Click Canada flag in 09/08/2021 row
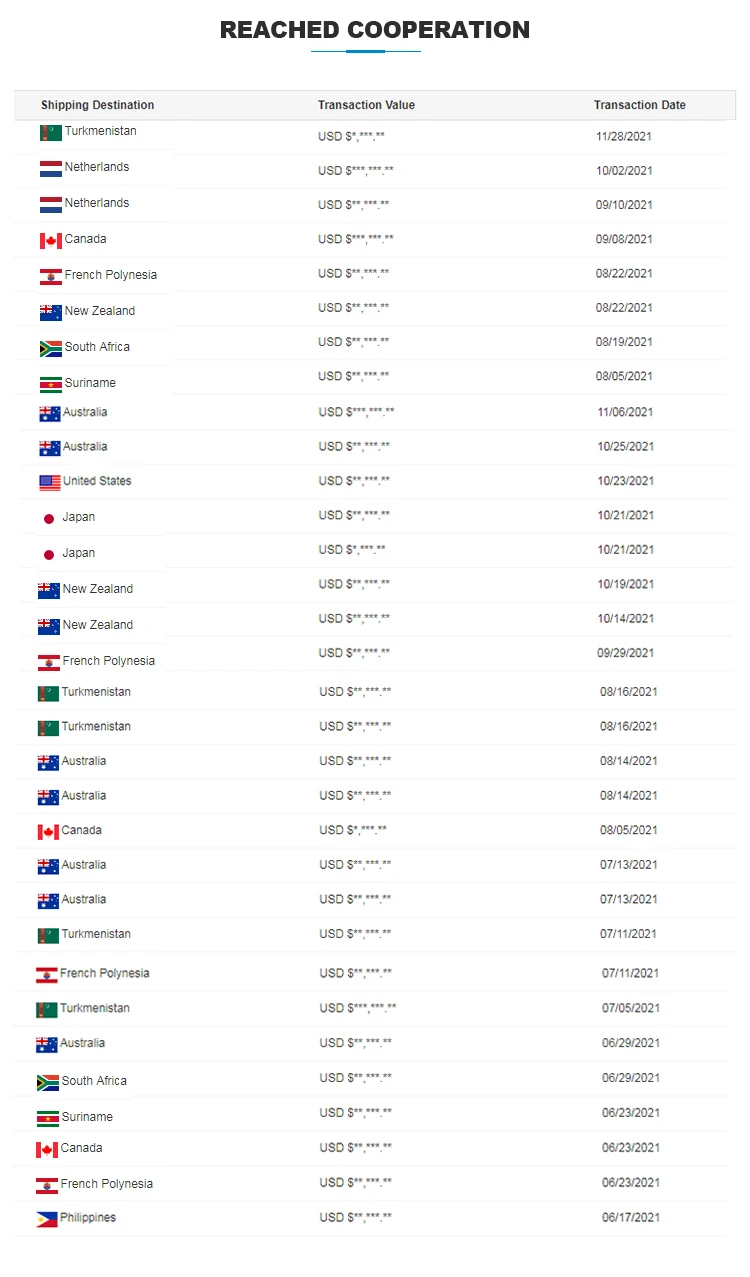Screen dimensions: 750x1277 tap(51, 241)
